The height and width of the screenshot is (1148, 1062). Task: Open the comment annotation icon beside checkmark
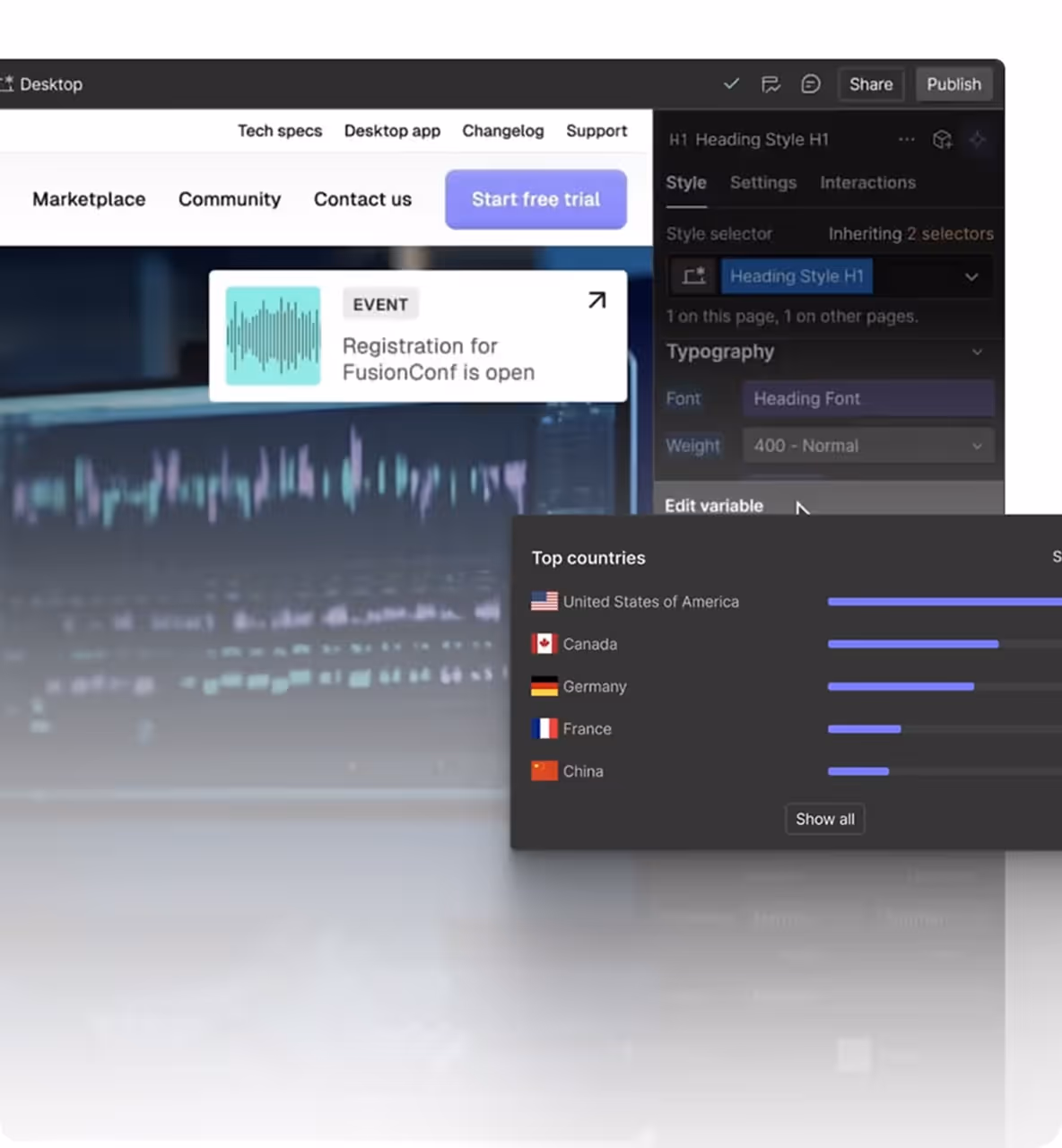click(x=770, y=84)
